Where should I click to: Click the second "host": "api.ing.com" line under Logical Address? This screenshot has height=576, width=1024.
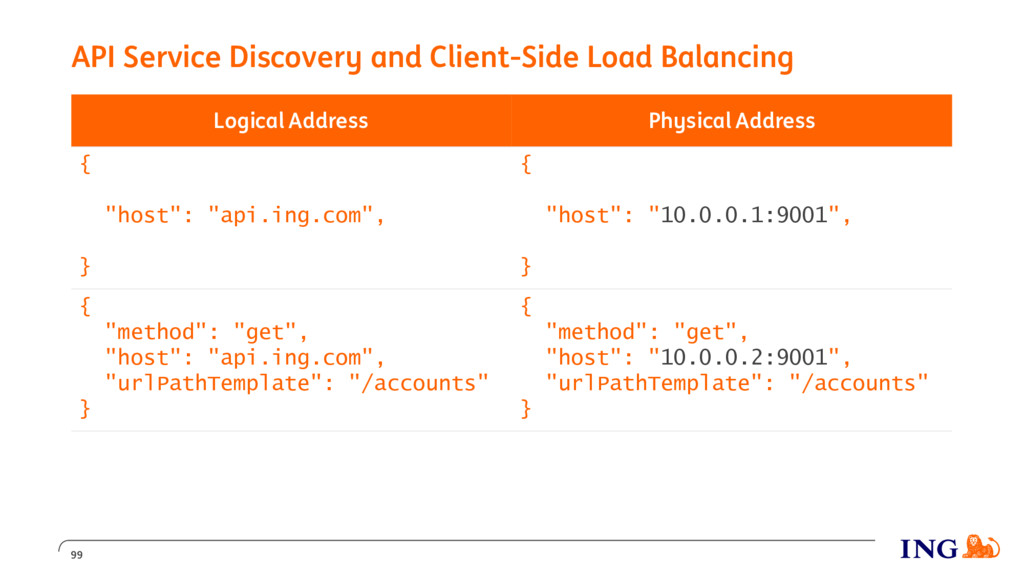coord(245,357)
